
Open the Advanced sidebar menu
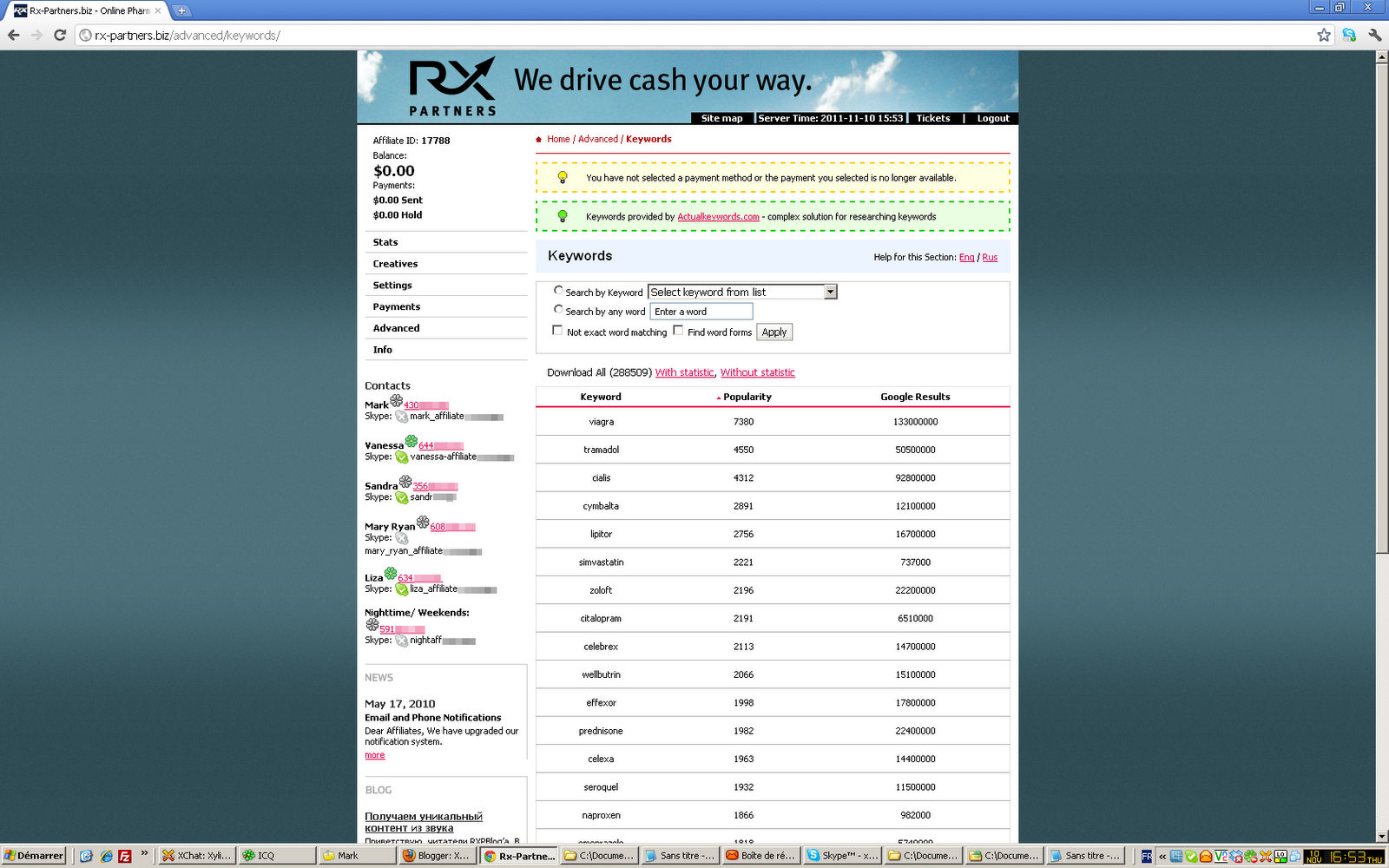(x=396, y=328)
